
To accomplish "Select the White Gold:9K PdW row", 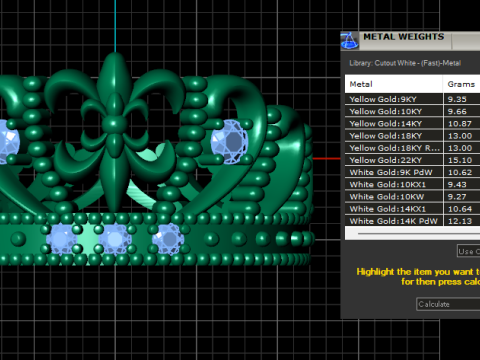I will coord(412,172).
